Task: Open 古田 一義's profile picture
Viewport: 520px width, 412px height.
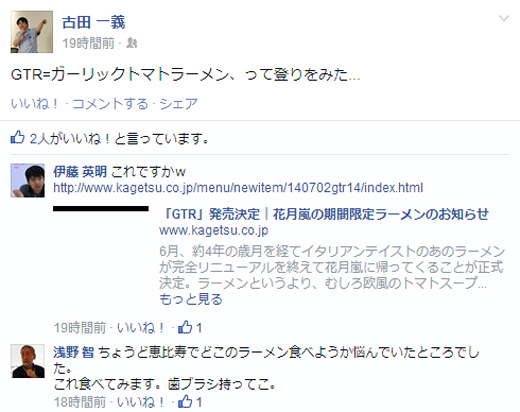Action: coord(32,32)
